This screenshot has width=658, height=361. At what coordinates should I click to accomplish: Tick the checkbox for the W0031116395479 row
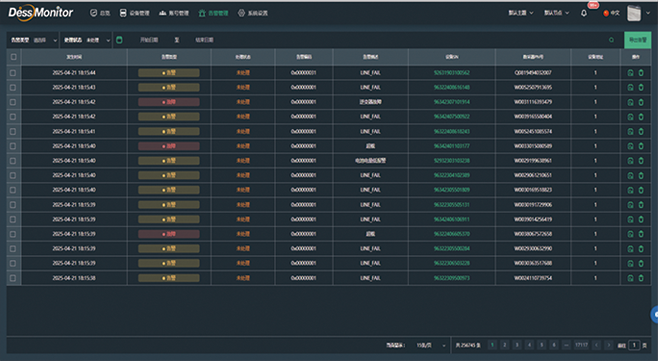point(13,102)
